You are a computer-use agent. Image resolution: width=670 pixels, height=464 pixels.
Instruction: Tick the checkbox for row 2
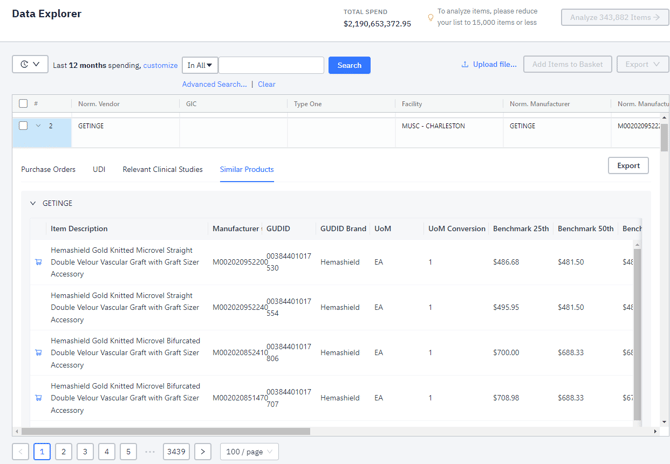tap(23, 126)
